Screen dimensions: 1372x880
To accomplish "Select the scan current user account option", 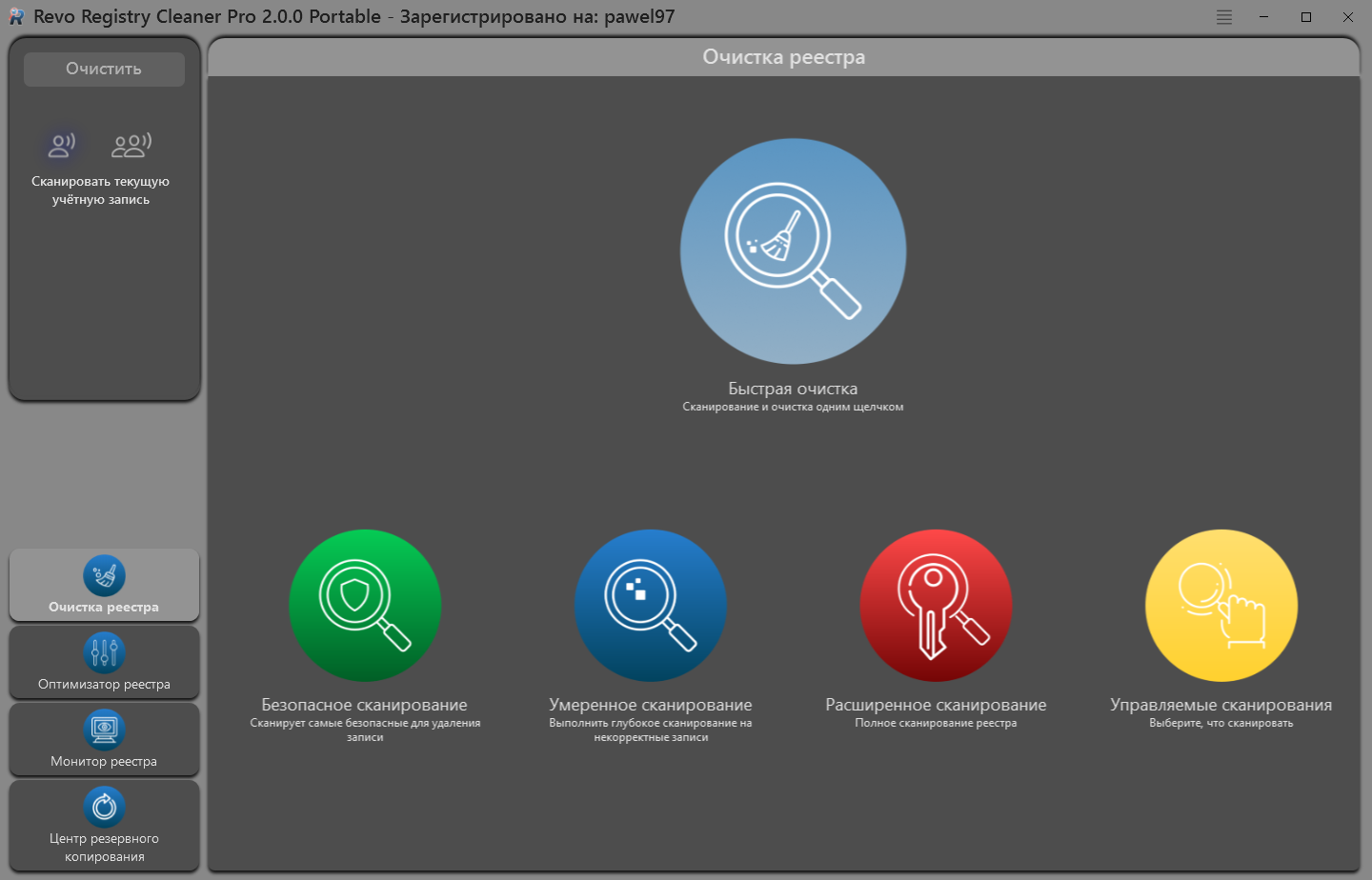I will pyautogui.click(x=63, y=146).
